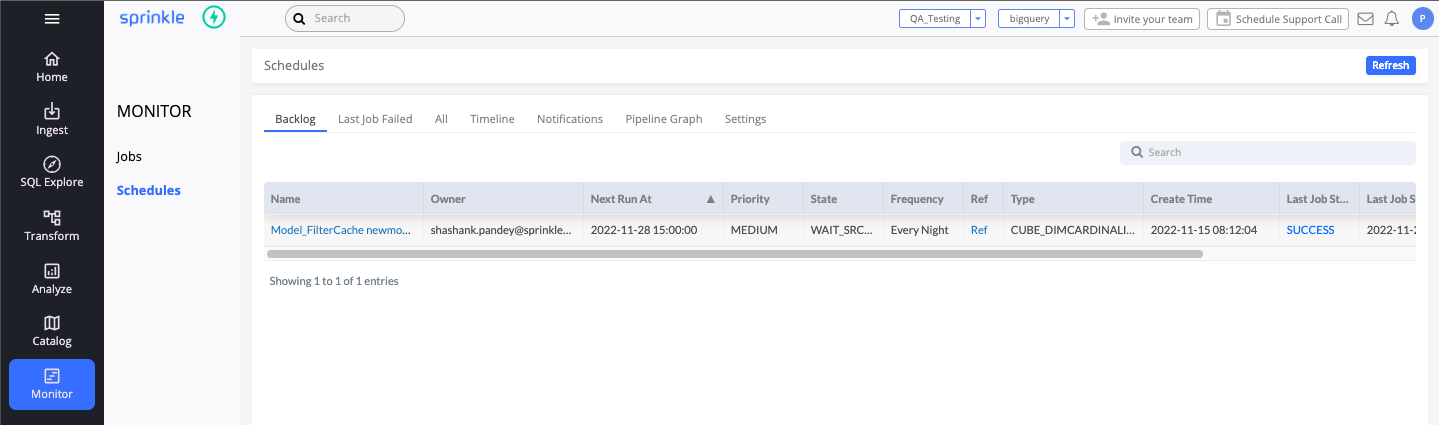Click the horizontal table scrollbar
This screenshot has height=425, width=1439.
[735, 254]
